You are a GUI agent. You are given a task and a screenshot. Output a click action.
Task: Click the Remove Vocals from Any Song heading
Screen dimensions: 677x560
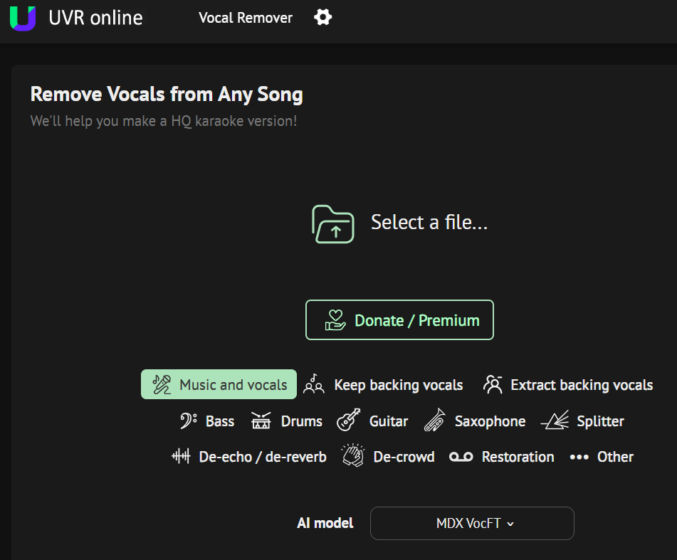pyautogui.click(x=167, y=95)
